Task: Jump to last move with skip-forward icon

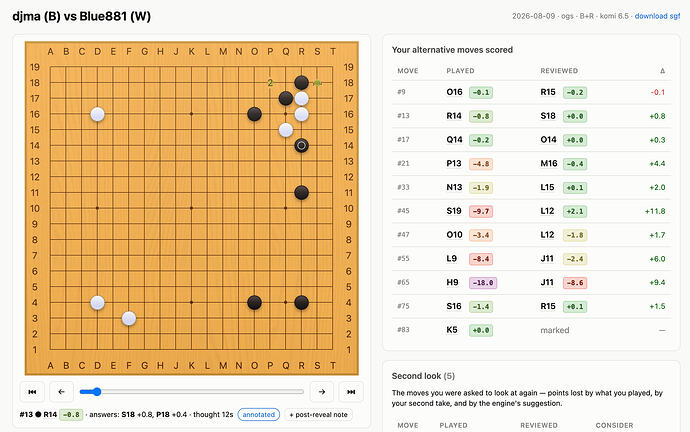Action: 351,392
